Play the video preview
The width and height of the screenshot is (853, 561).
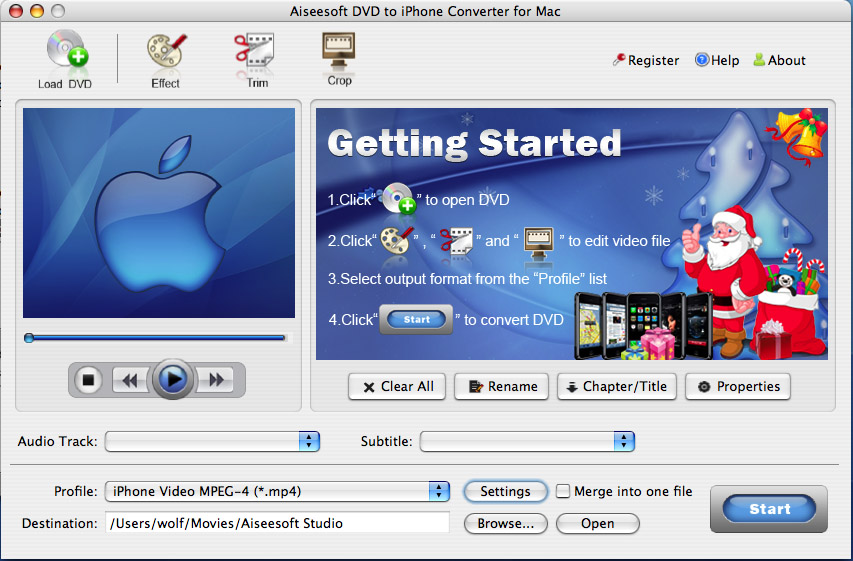coord(173,379)
